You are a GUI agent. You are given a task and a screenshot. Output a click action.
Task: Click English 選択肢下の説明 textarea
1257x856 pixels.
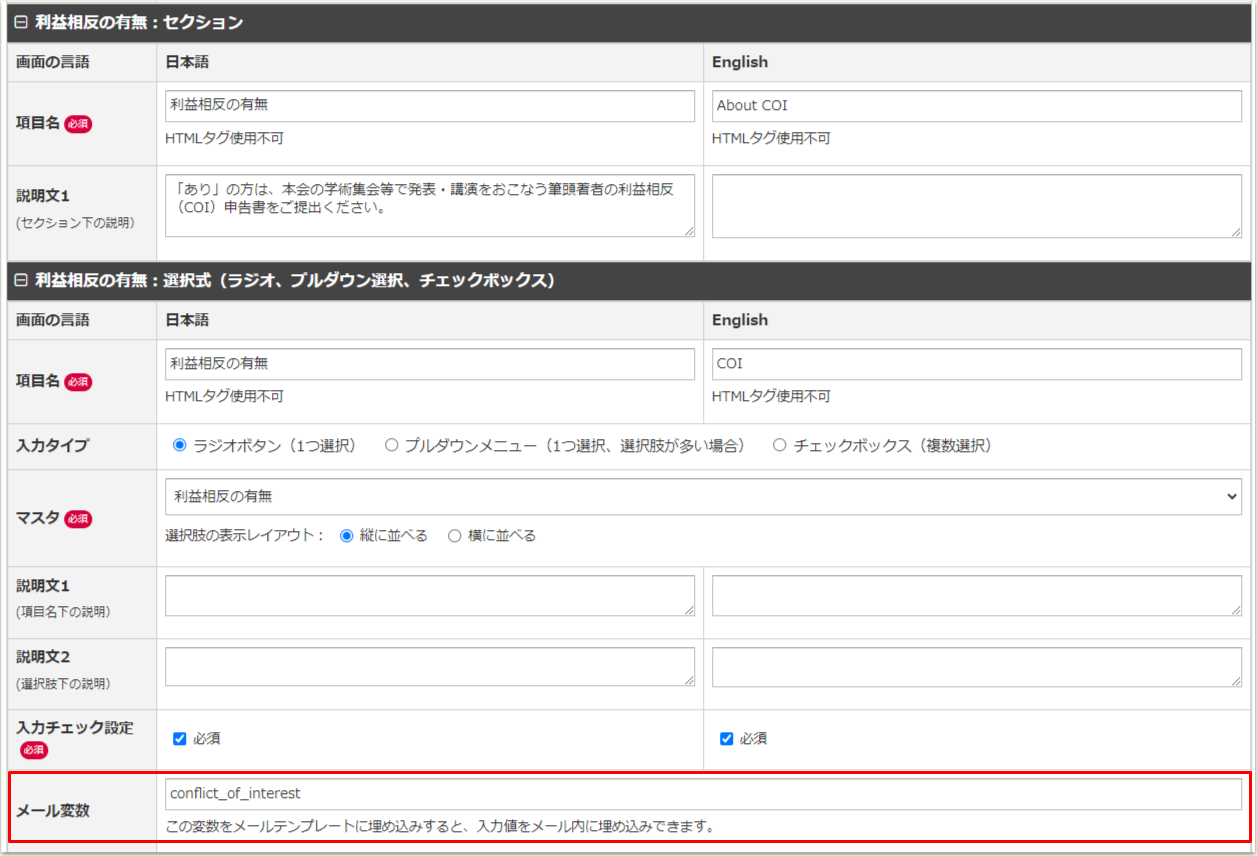976,667
